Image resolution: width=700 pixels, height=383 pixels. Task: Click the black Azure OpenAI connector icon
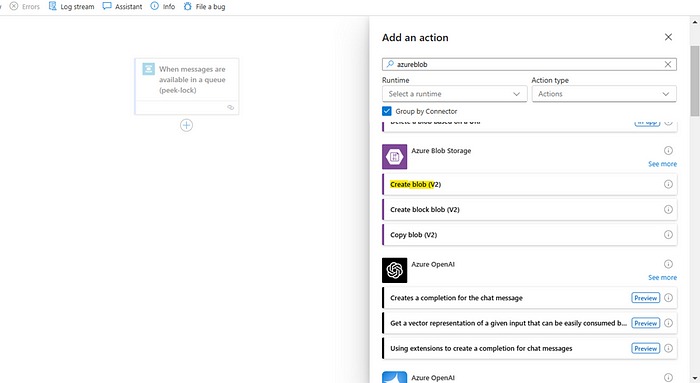(395, 270)
